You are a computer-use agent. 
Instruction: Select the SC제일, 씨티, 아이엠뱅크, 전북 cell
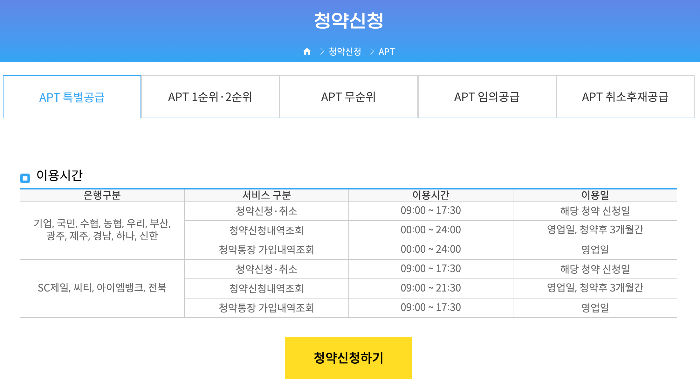pyautogui.click(x=102, y=288)
